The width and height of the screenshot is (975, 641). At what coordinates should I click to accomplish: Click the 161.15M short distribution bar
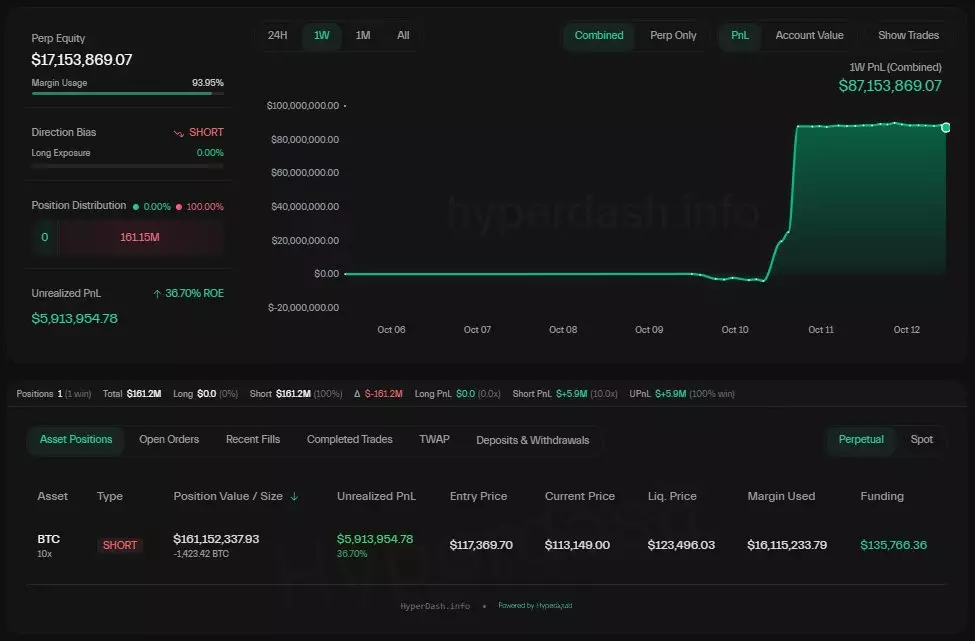pyautogui.click(x=140, y=238)
